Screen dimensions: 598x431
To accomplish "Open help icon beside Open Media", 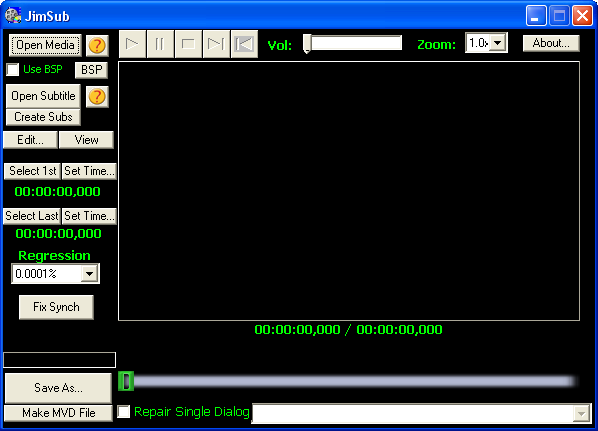I will [97, 45].
